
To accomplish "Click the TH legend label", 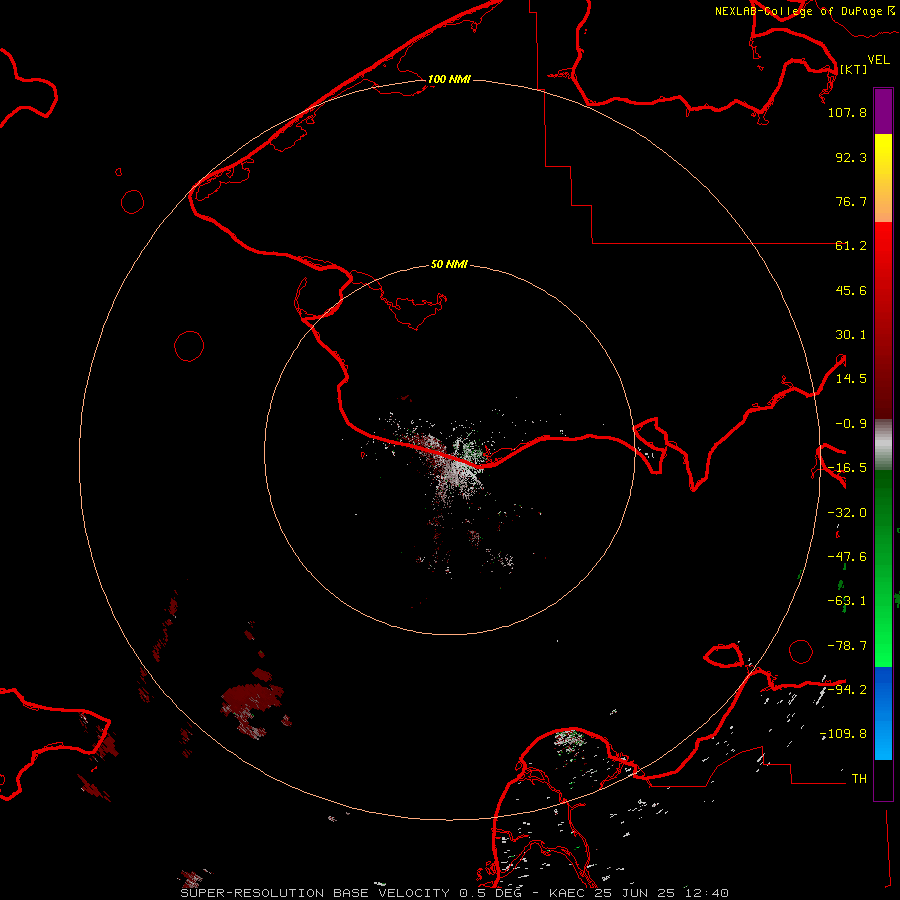I will point(859,779).
